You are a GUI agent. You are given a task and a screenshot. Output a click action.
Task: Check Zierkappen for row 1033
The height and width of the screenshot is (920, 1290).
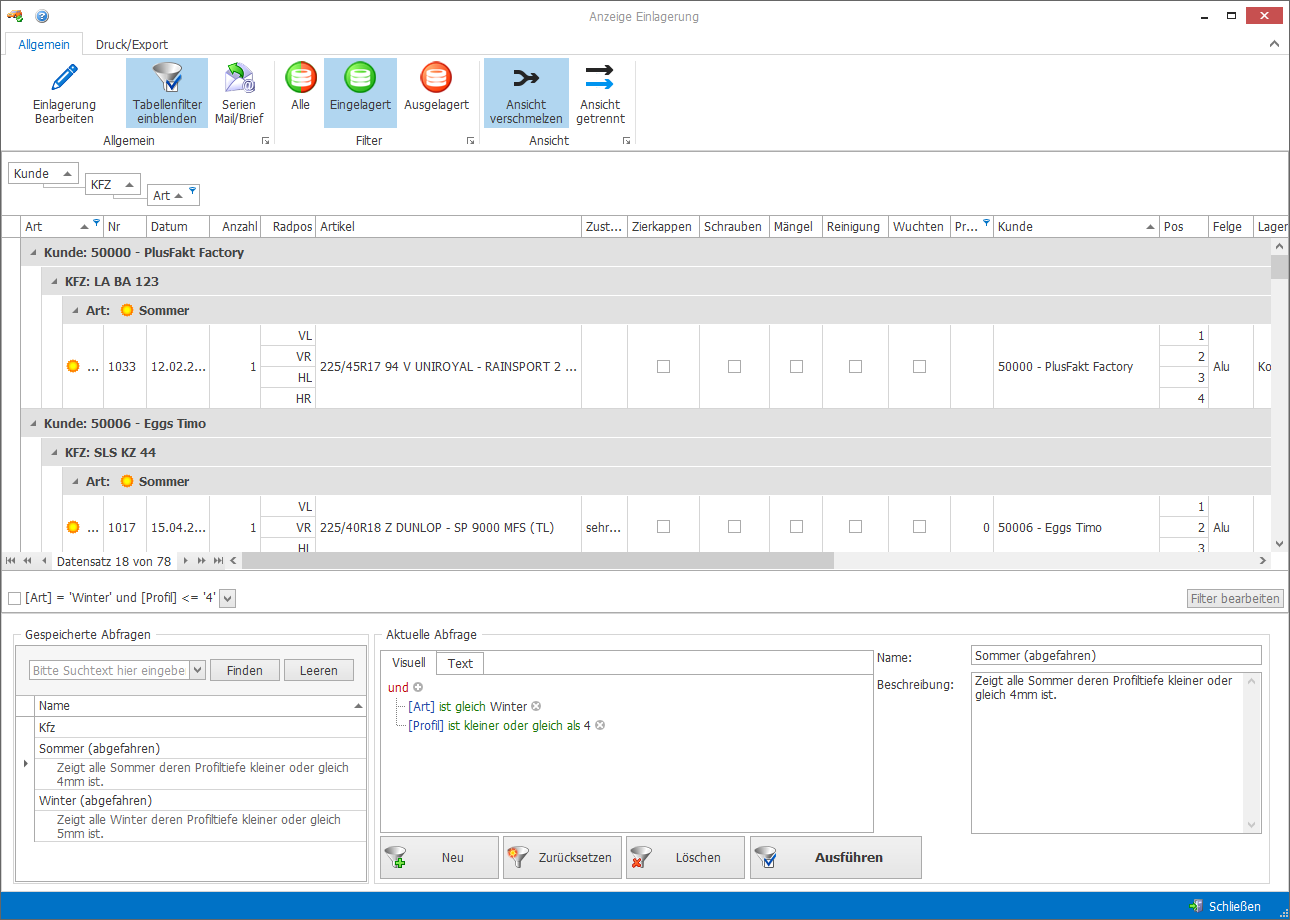663,367
